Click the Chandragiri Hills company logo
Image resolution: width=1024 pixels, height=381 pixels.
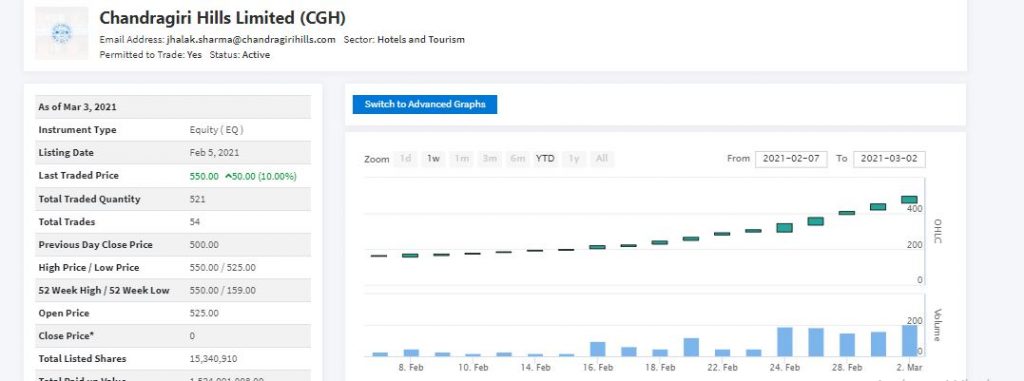coord(61,33)
